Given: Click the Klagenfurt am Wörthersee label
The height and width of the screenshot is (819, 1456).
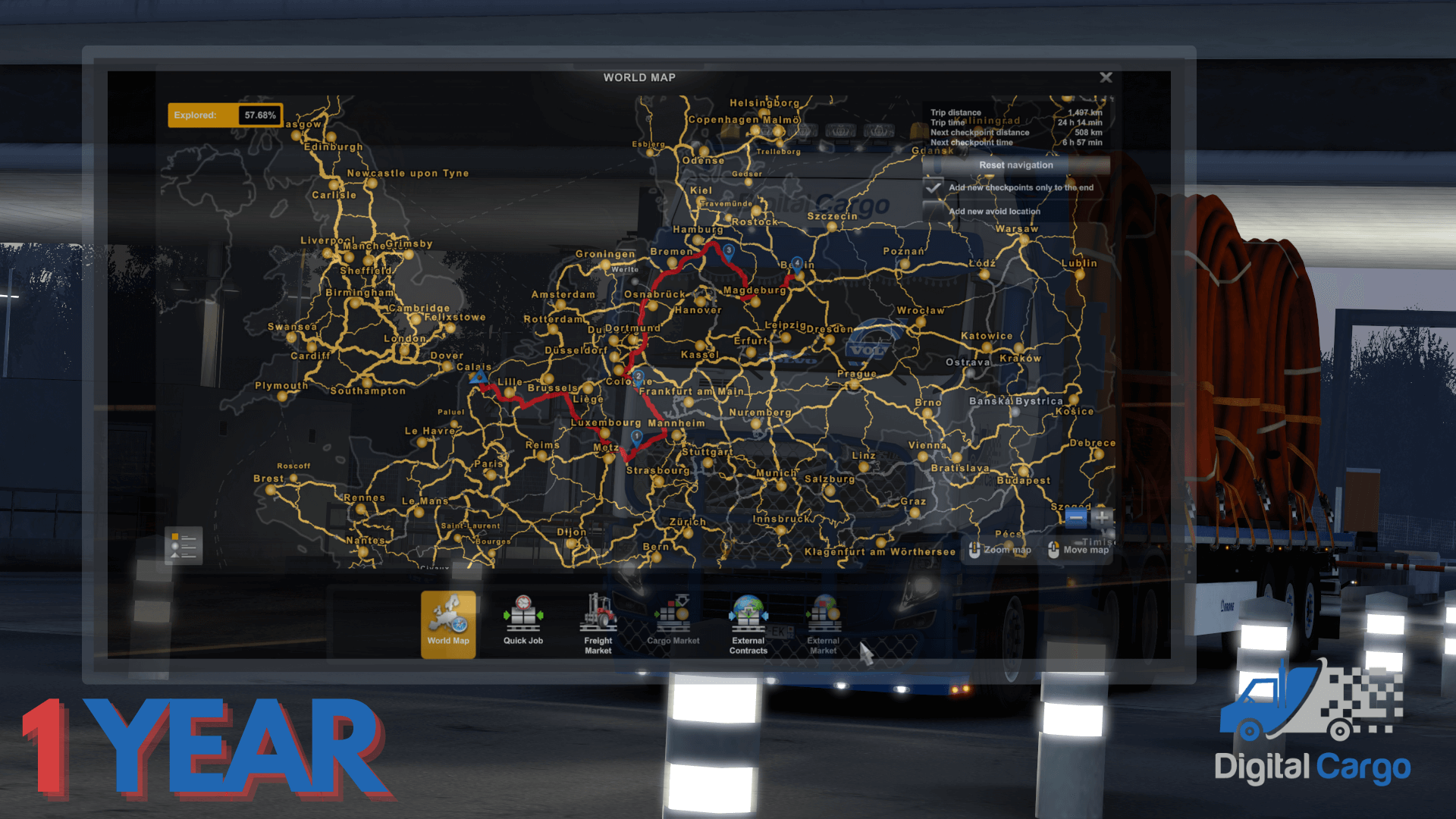Looking at the screenshot, I should click(880, 552).
